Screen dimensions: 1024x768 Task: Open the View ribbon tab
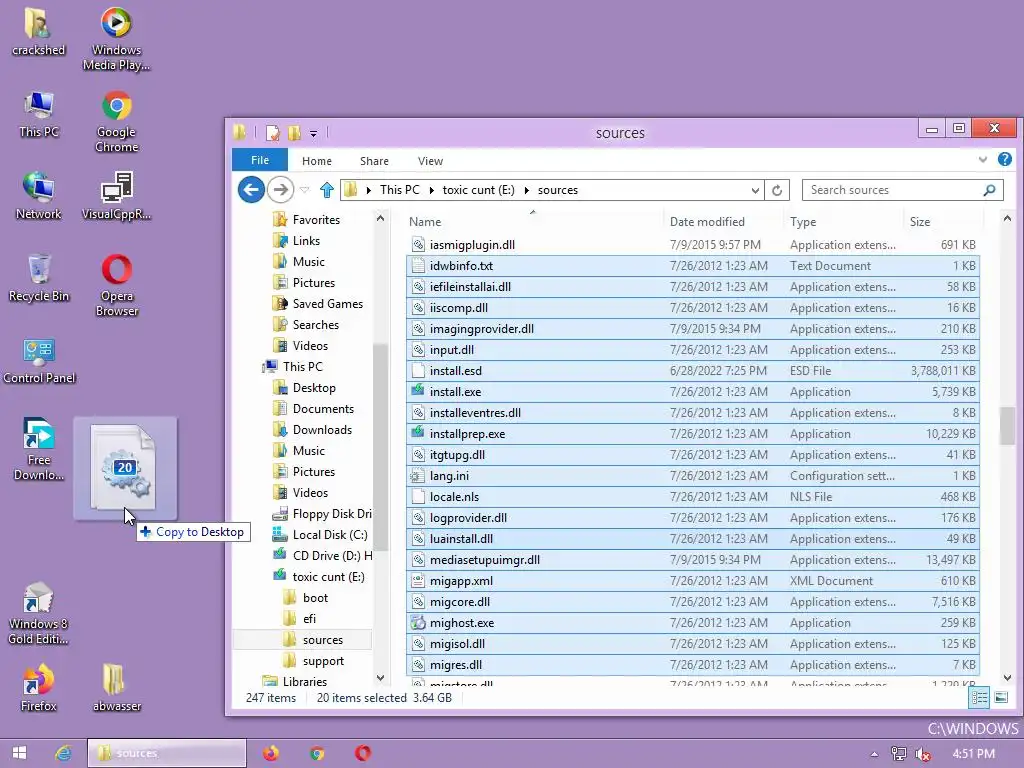click(x=430, y=161)
